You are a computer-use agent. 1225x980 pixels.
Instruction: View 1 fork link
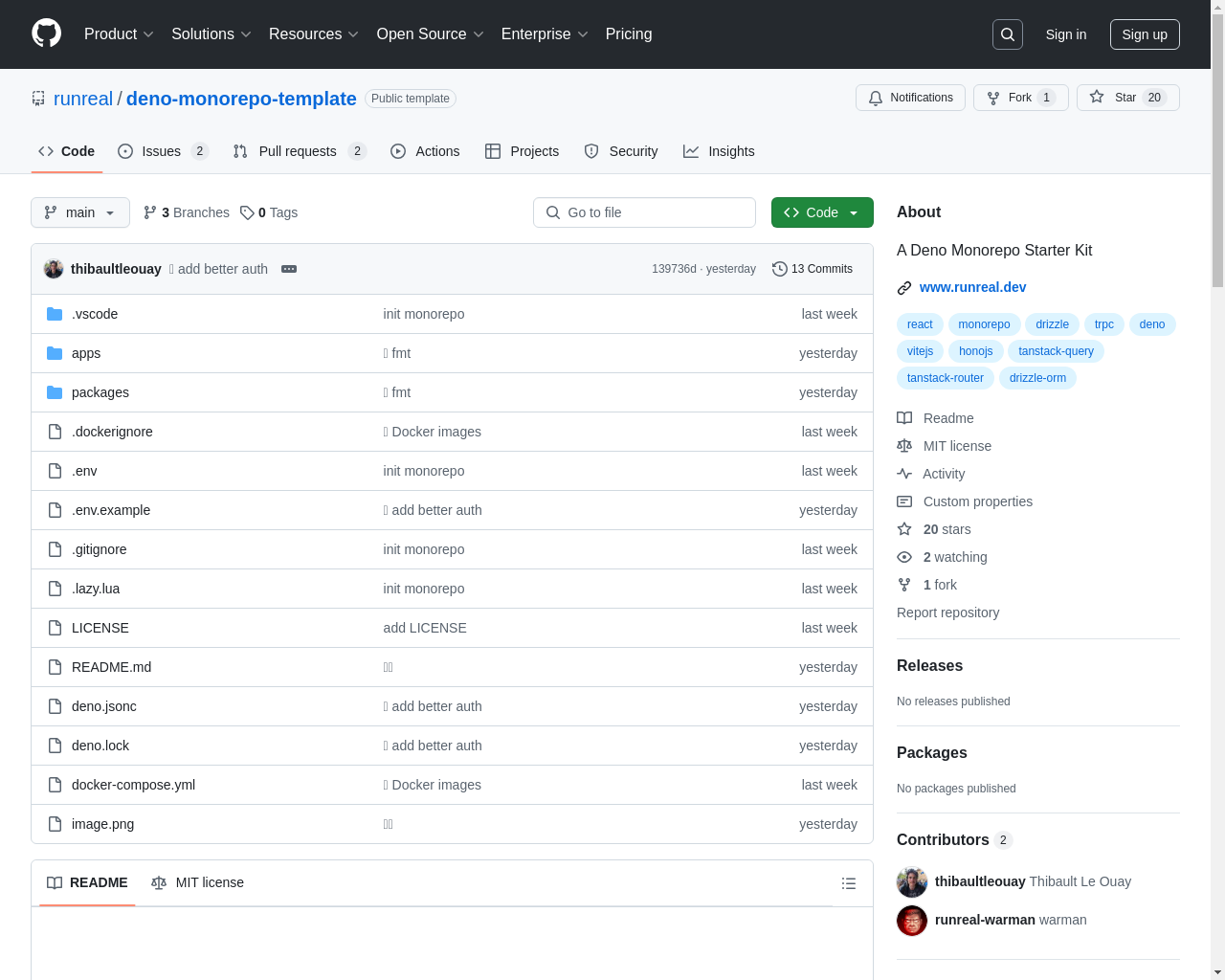[x=926, y=585]
